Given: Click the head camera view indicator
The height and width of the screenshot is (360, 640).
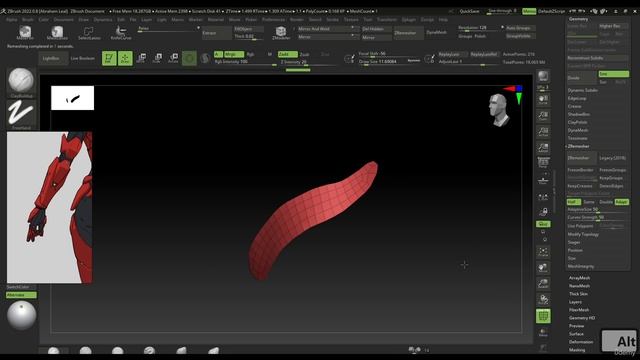Looking at the screenshot, I should [499, 110].
